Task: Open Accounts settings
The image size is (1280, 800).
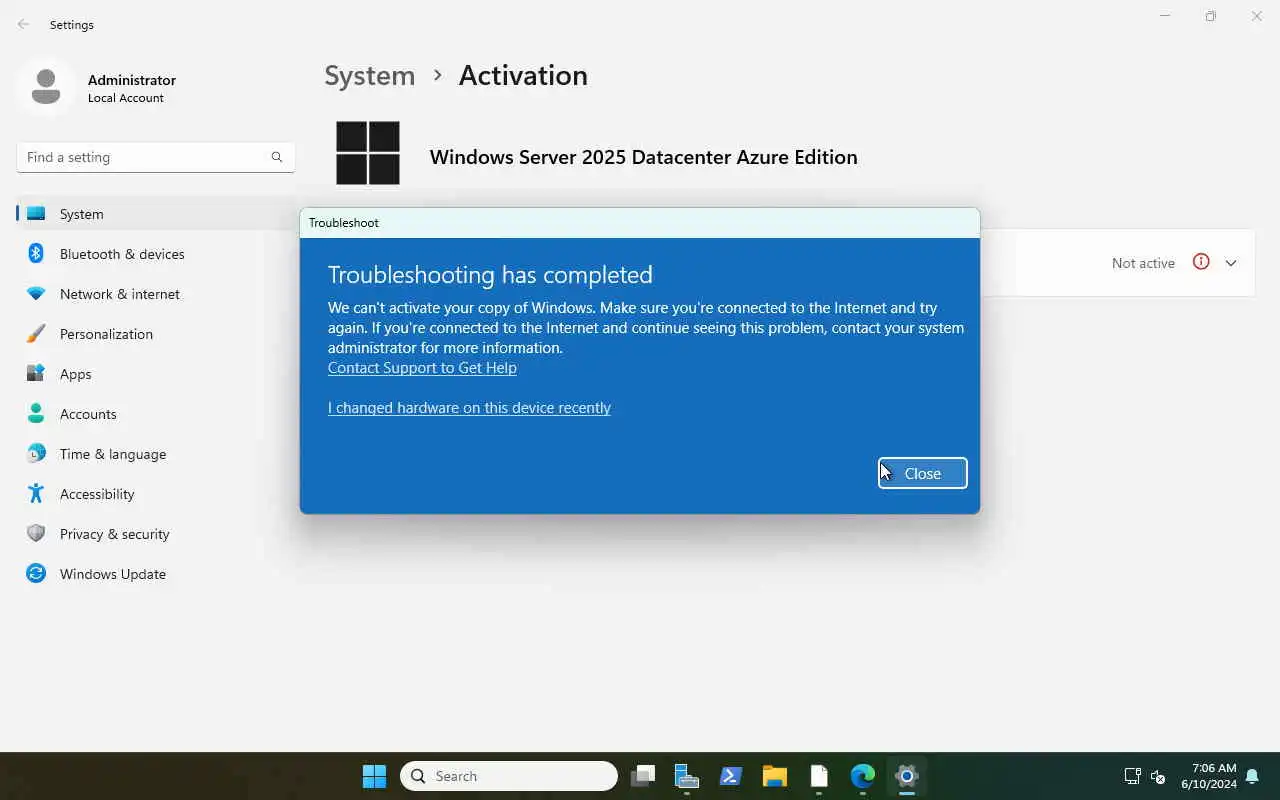Action: 155,414
